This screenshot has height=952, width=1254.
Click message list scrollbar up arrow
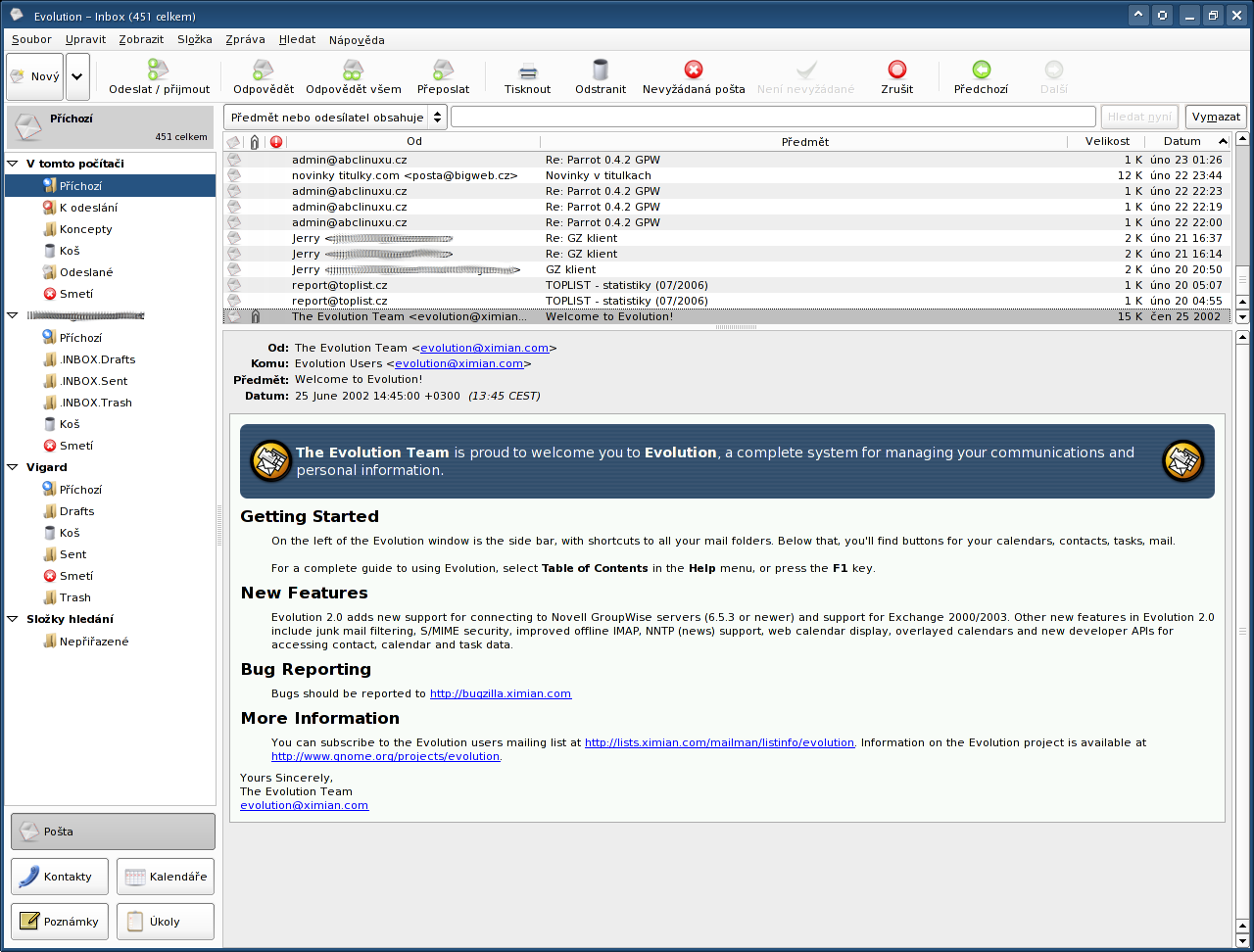point(1242,140)
